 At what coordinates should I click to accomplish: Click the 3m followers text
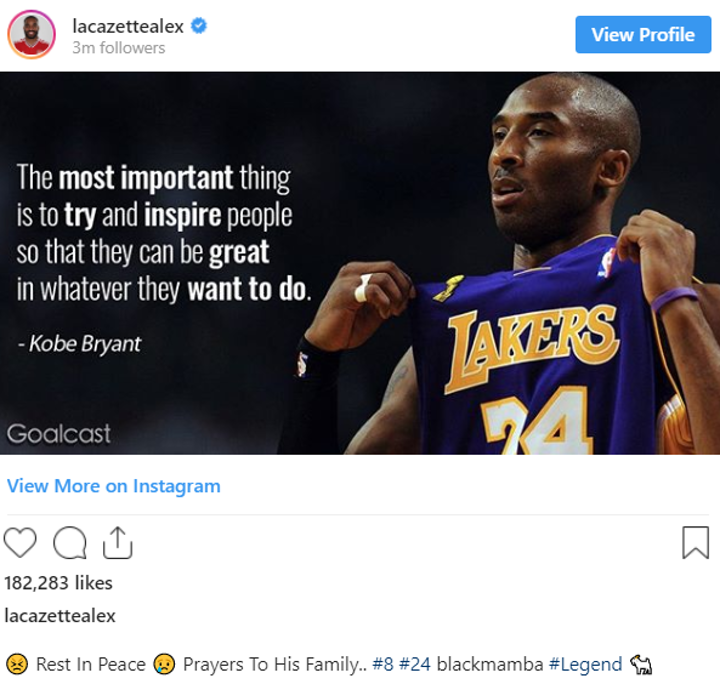(x=118, y=48)
